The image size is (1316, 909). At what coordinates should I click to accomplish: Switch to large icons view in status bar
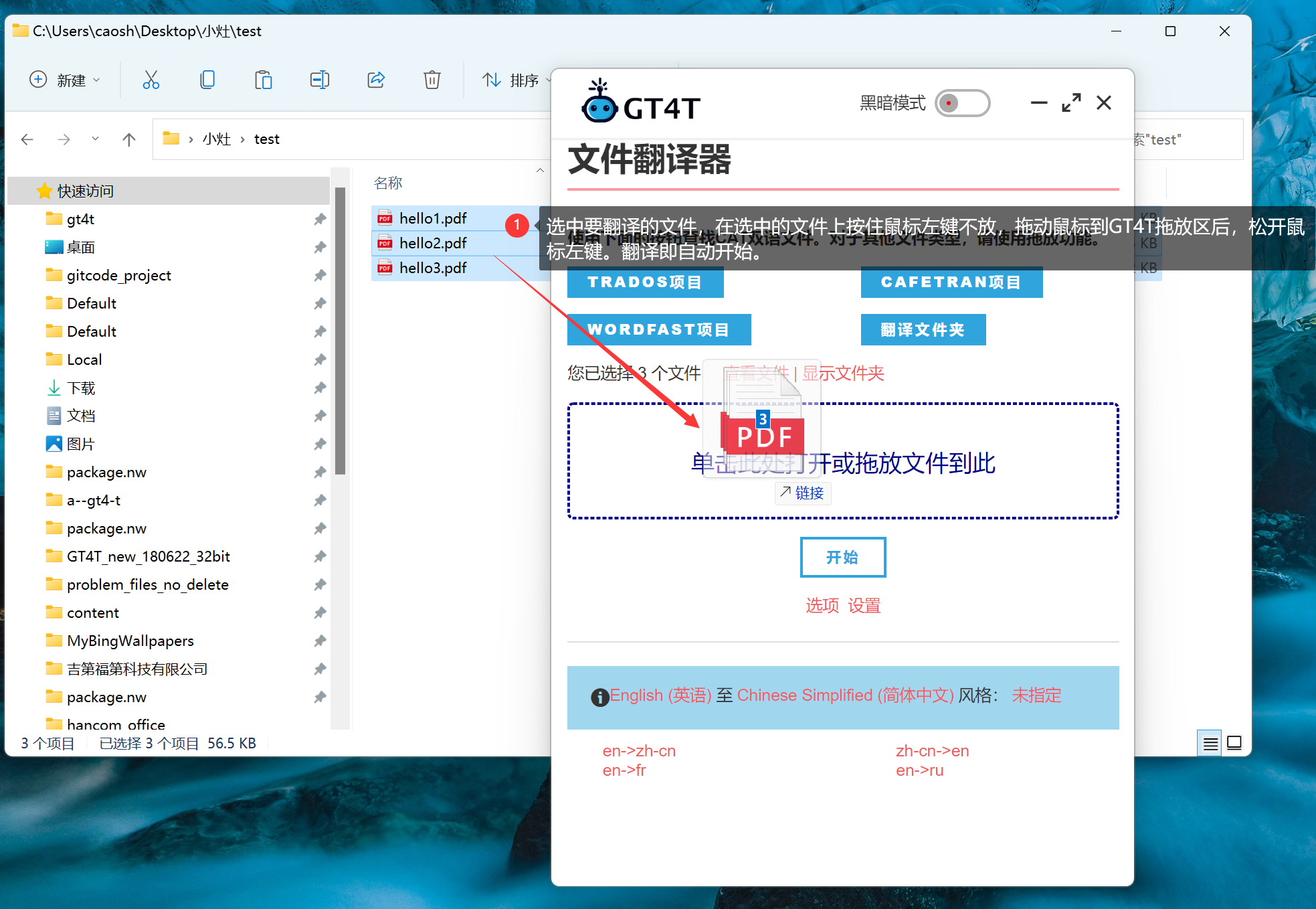tap(1234, 743)
